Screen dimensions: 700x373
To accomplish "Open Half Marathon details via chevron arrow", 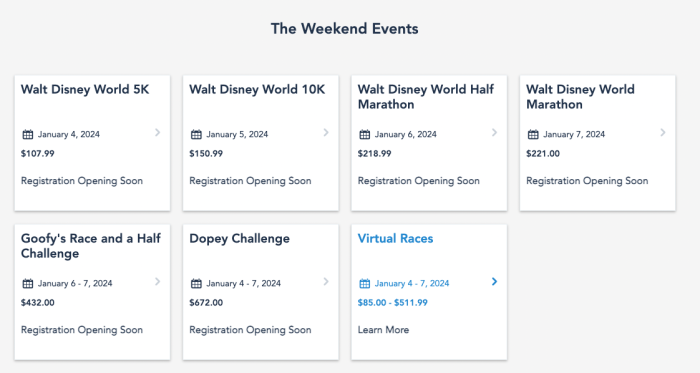I will point(494,133).
